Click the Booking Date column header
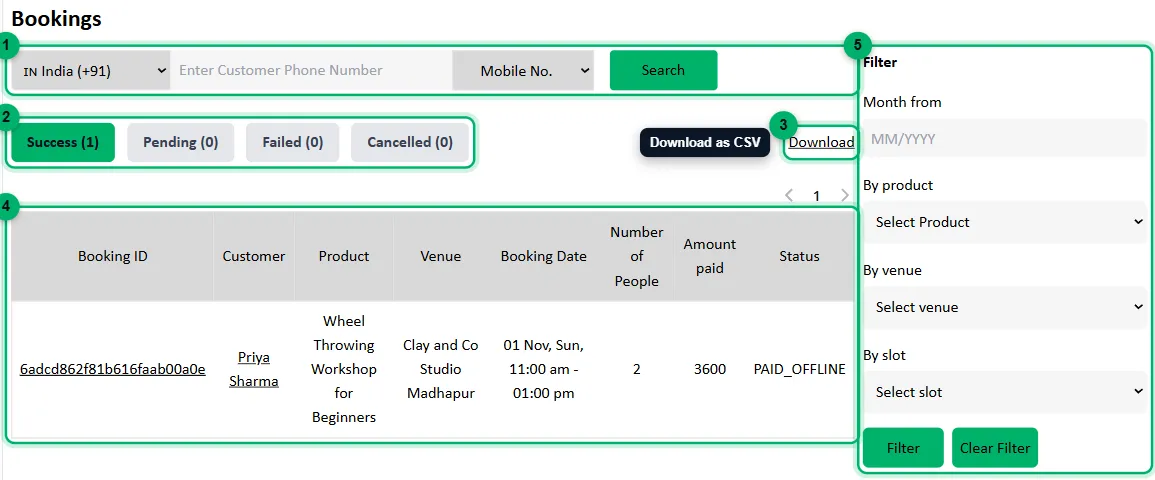1155x480 pixels. (544, 256)
